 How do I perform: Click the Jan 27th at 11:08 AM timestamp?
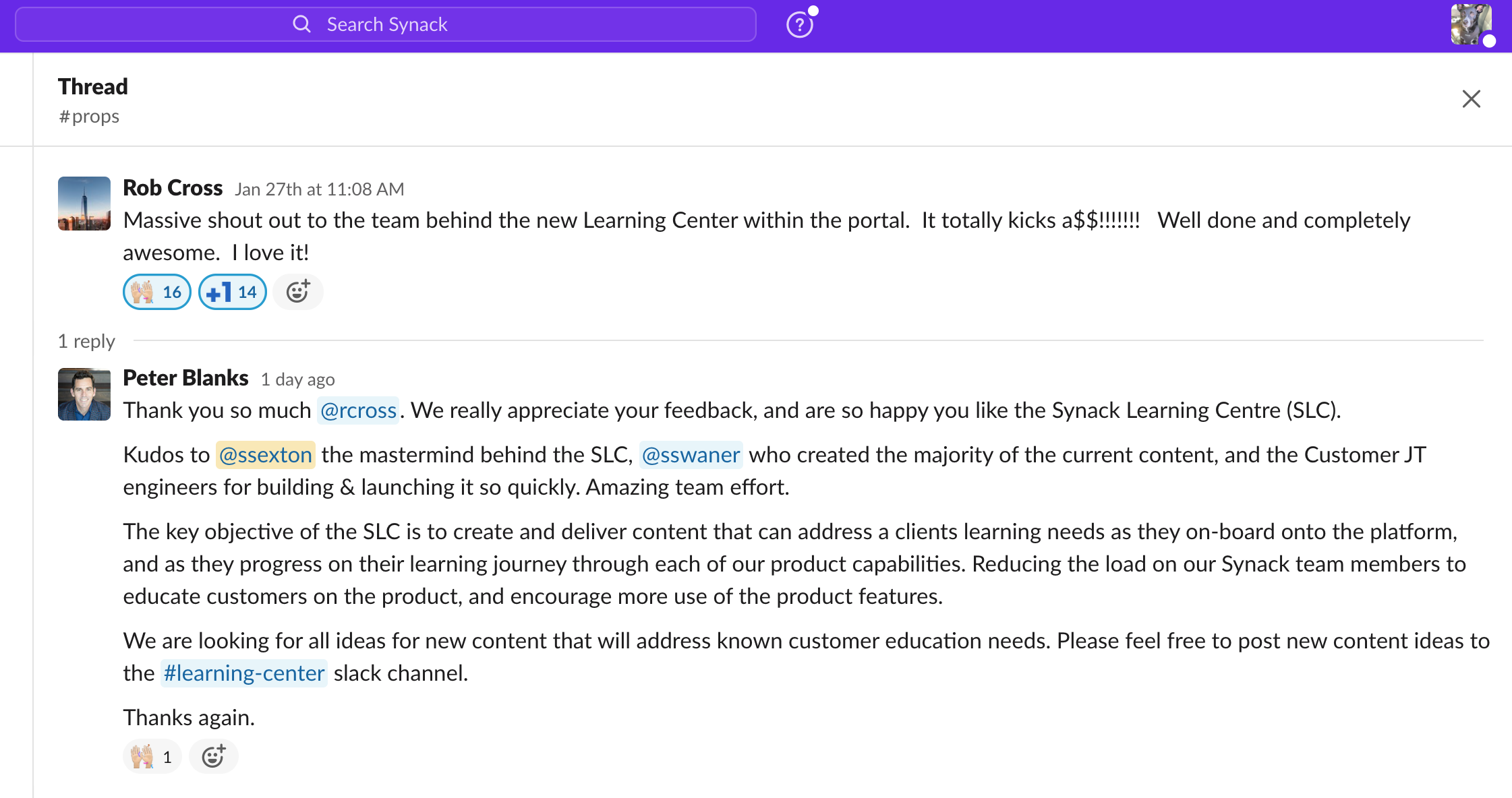320,189
